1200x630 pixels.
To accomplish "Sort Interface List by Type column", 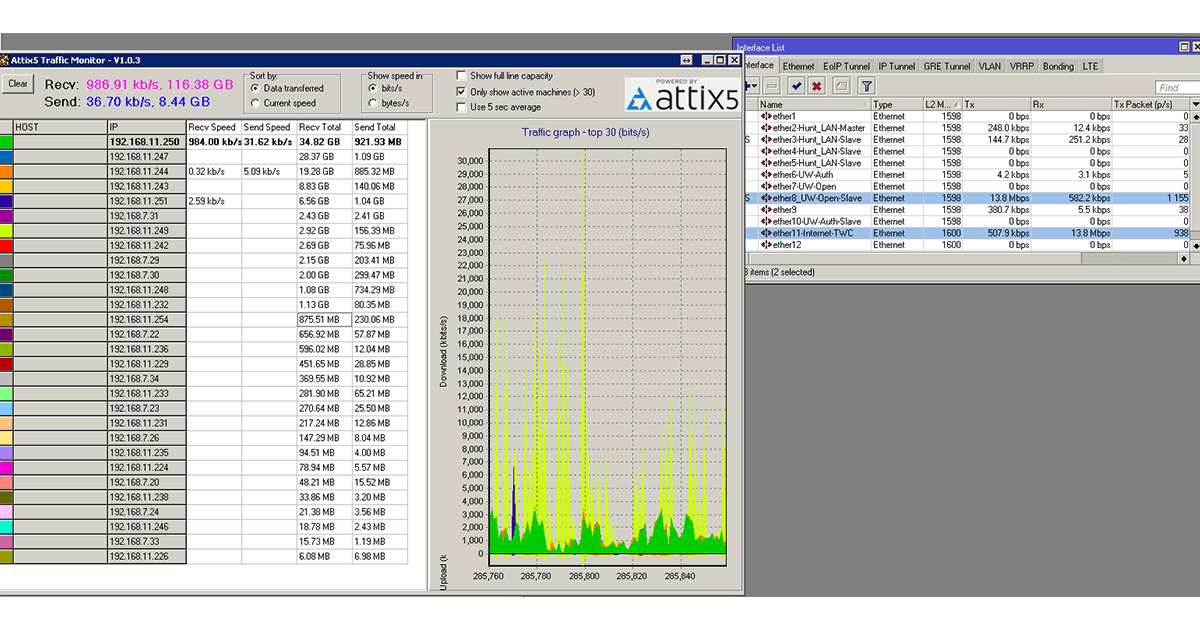I will 897,104.
